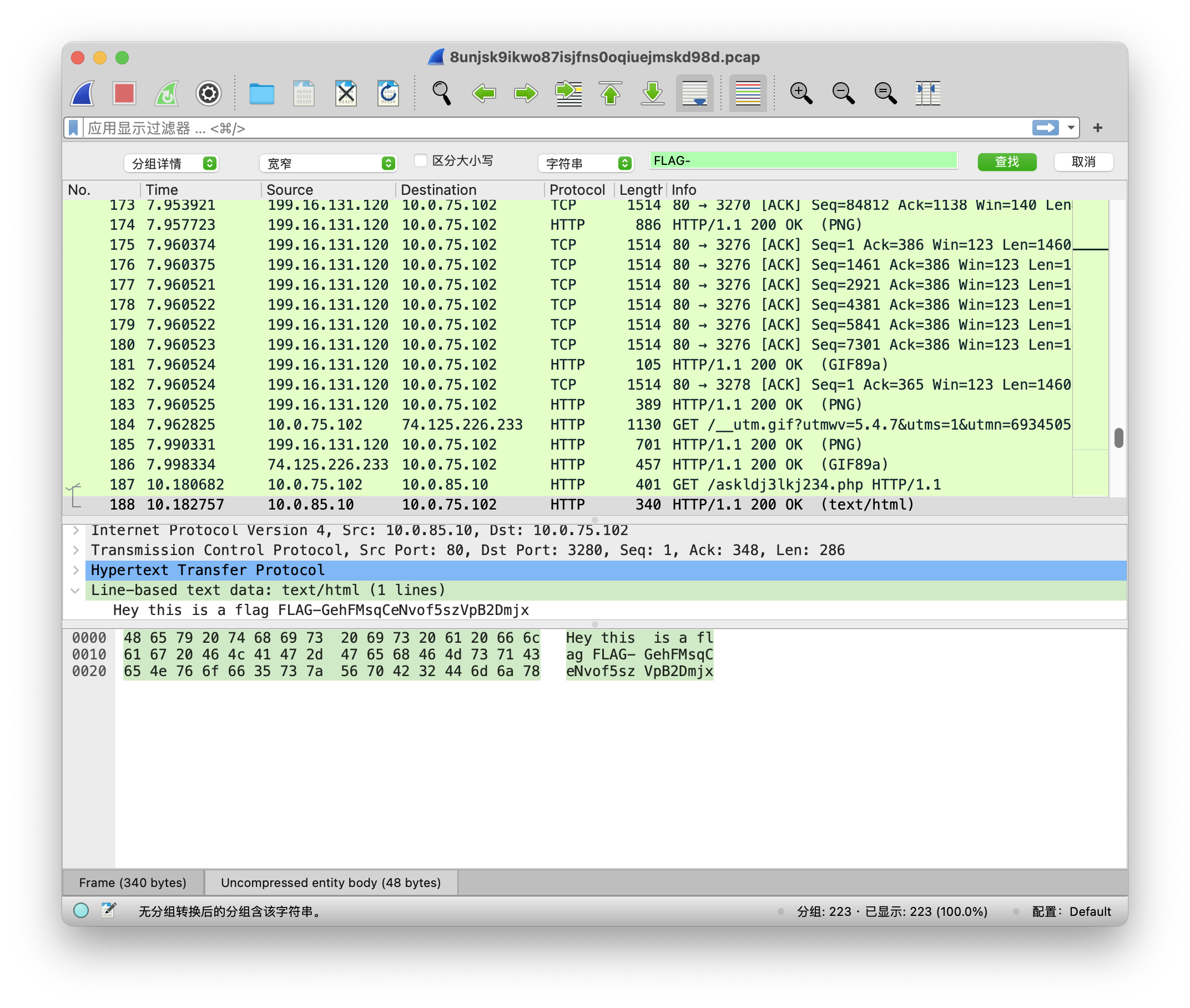This screenshot has height=1008, width=1190.
Task: Click the FLAG- search text field
Action: (x=803, y=160)
